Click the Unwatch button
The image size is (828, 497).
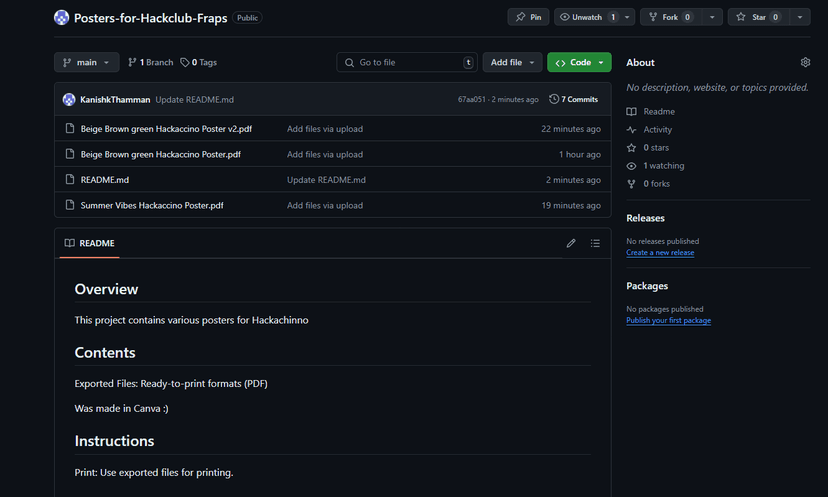pos(587,17)
